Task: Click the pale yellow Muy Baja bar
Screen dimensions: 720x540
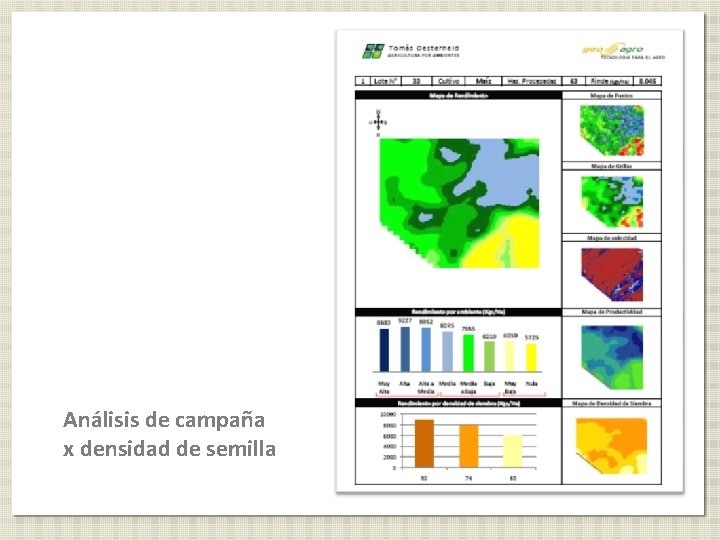Action: point(510,356)
